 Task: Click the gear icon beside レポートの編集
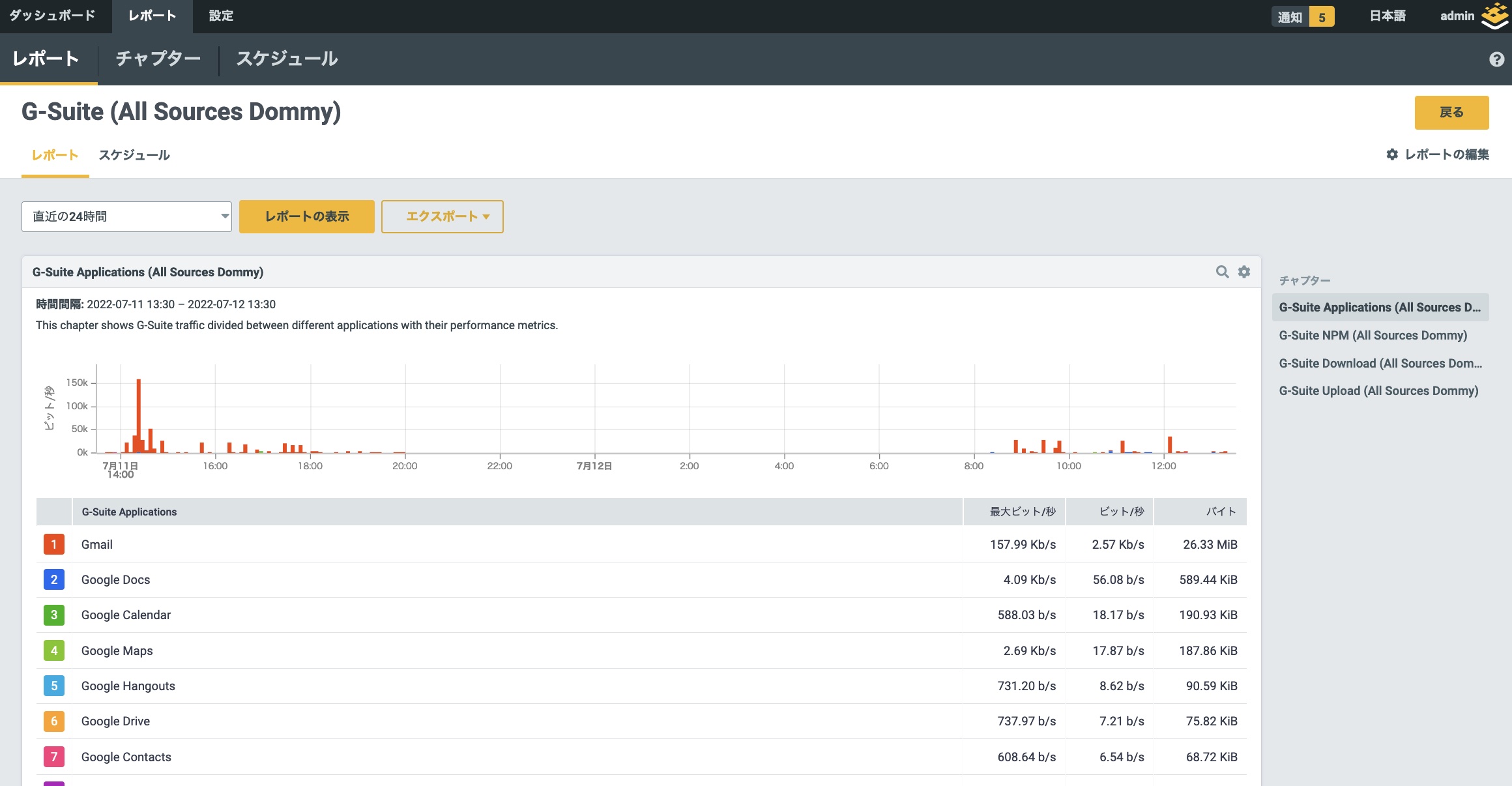tap(1391, 154)
